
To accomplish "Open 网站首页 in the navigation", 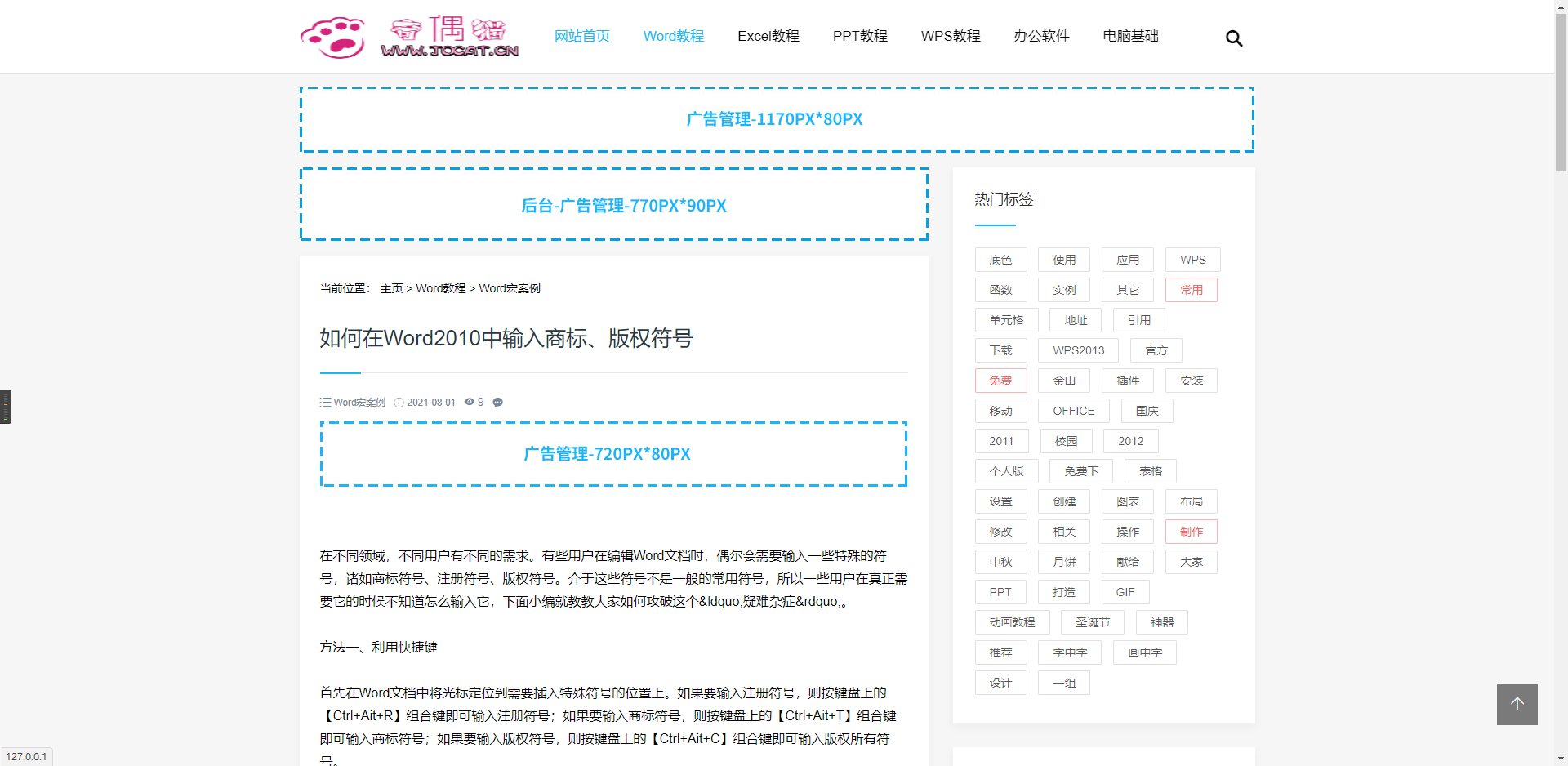I will point(582,36).
